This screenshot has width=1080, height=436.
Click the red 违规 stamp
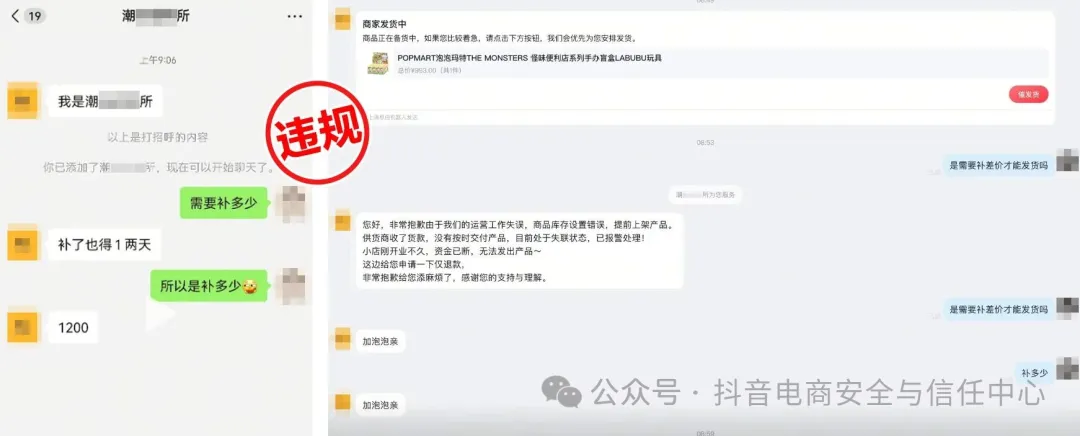pyautogui.click(x=318, y=133)
